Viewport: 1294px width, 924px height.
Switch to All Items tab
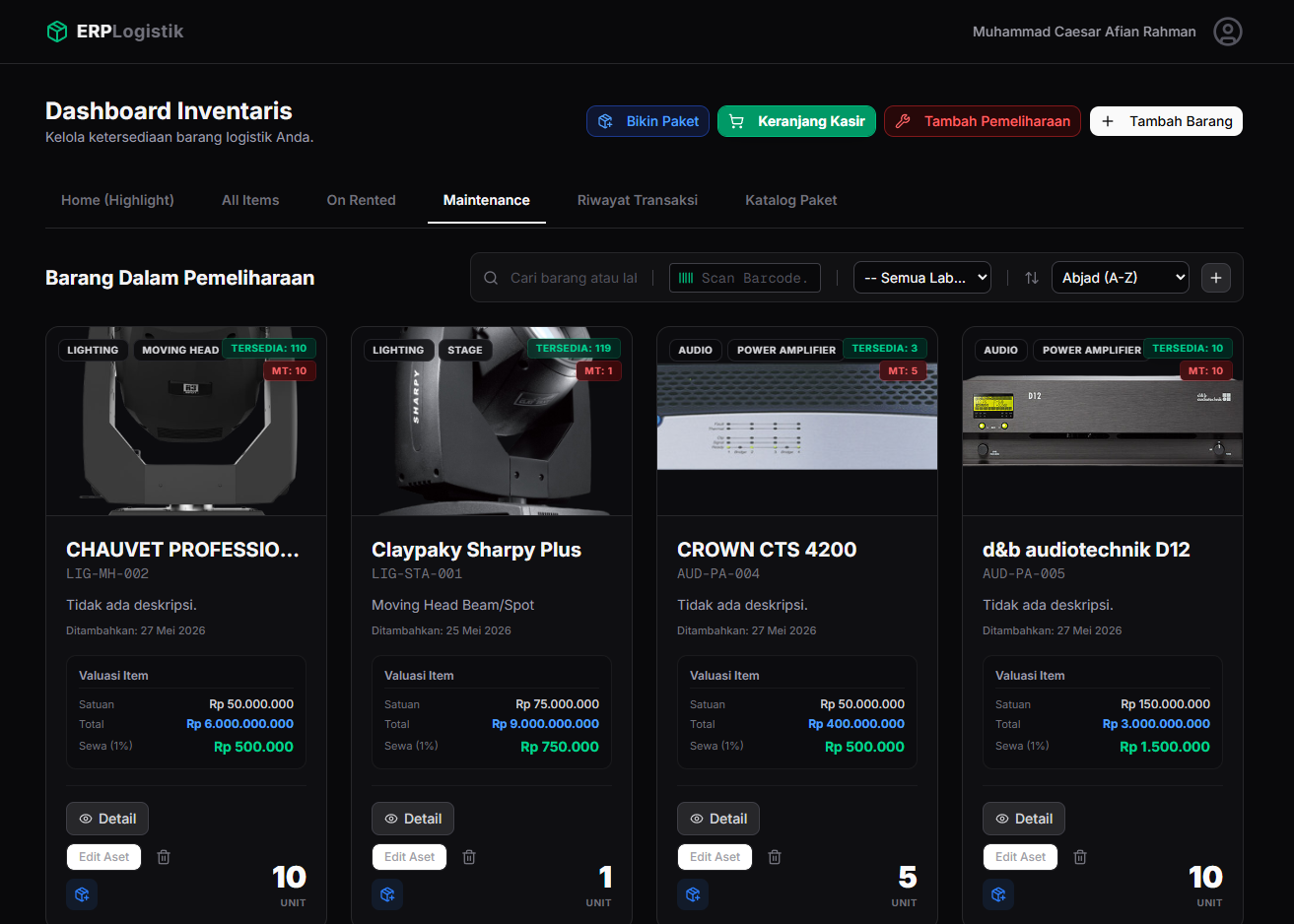[x=250, y=200]
